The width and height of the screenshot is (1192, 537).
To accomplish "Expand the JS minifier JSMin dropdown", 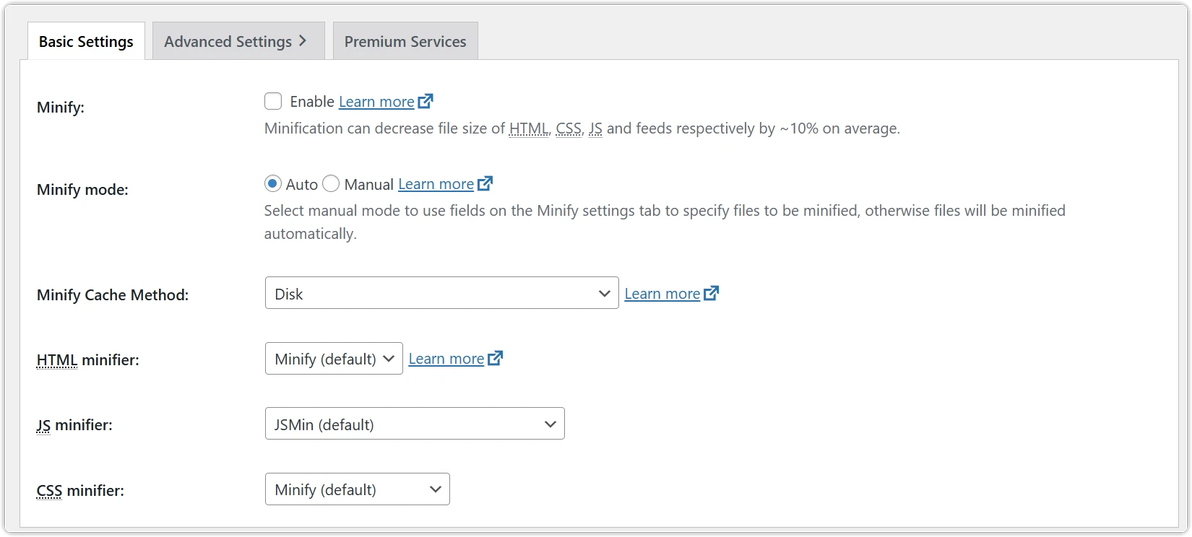I will click(x=414, y=424).
